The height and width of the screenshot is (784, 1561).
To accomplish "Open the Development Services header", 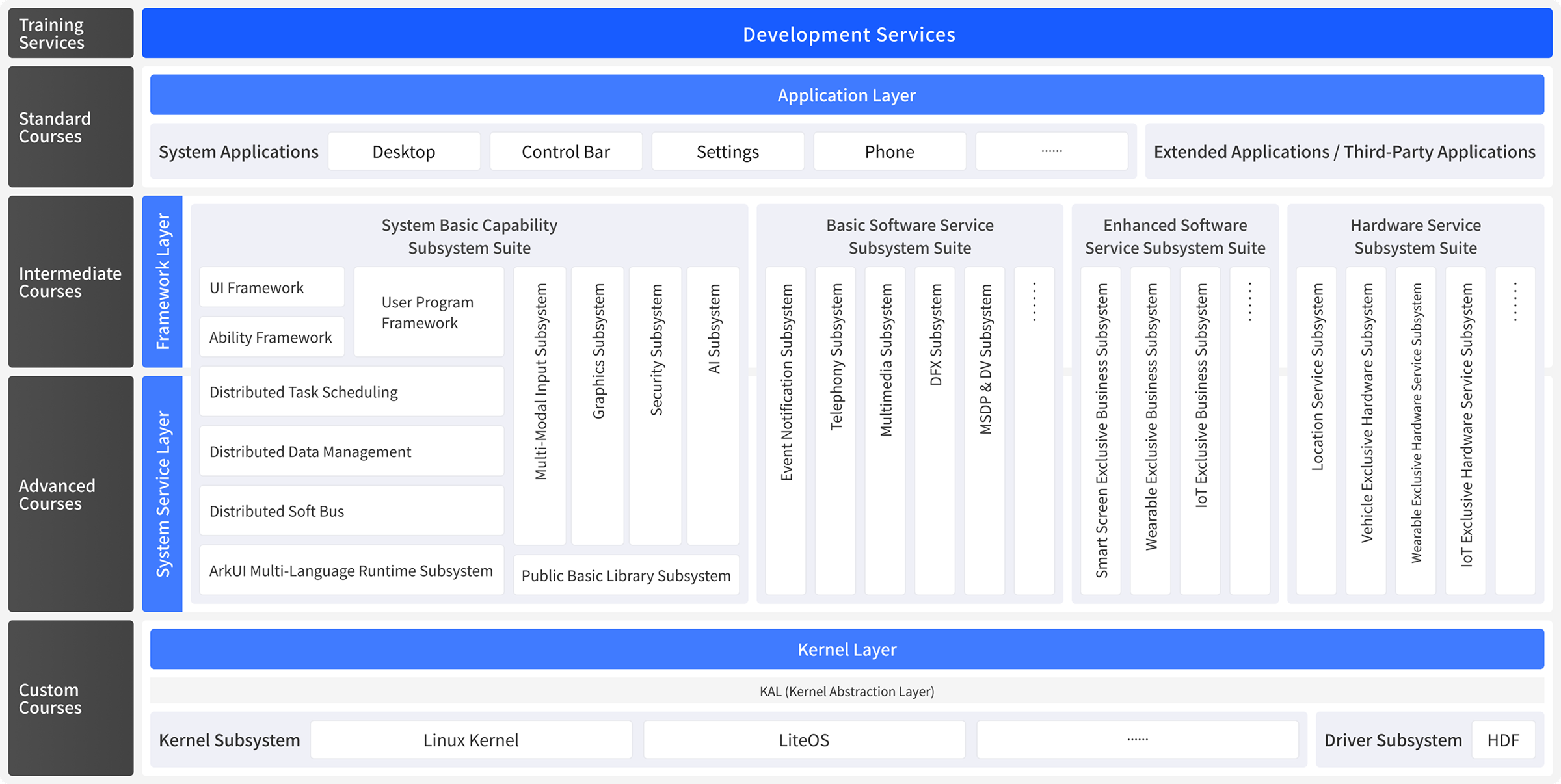I will click(847, 34).
